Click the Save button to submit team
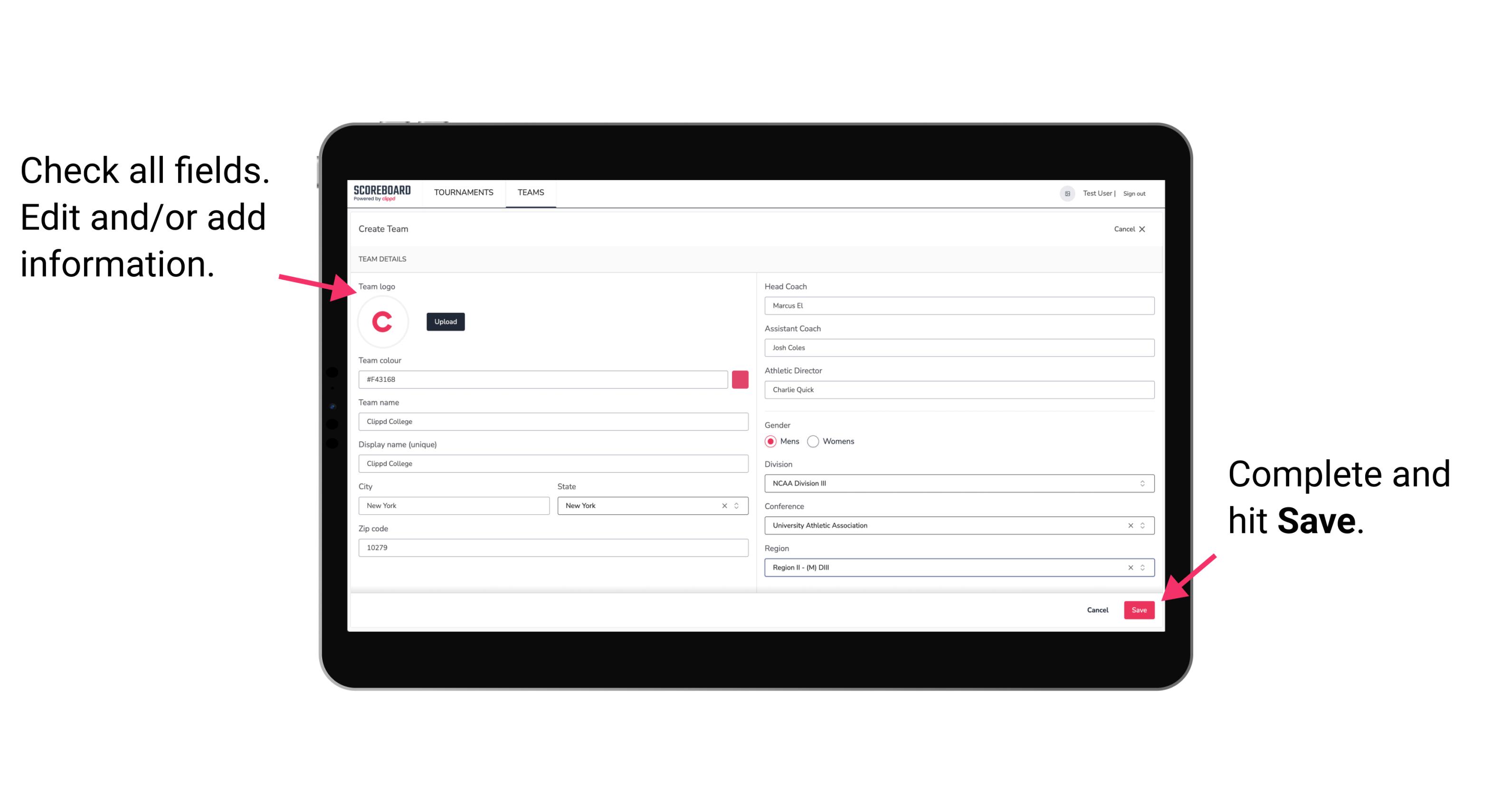1510x812 pixels. click(x=1139, y=608)
